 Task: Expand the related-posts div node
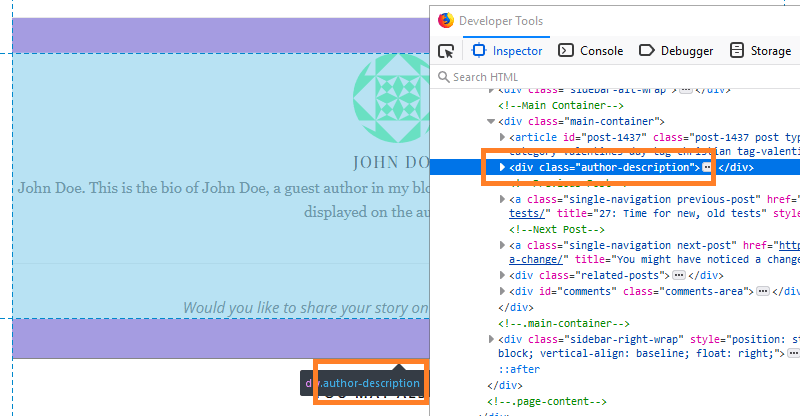coord(502,276)
